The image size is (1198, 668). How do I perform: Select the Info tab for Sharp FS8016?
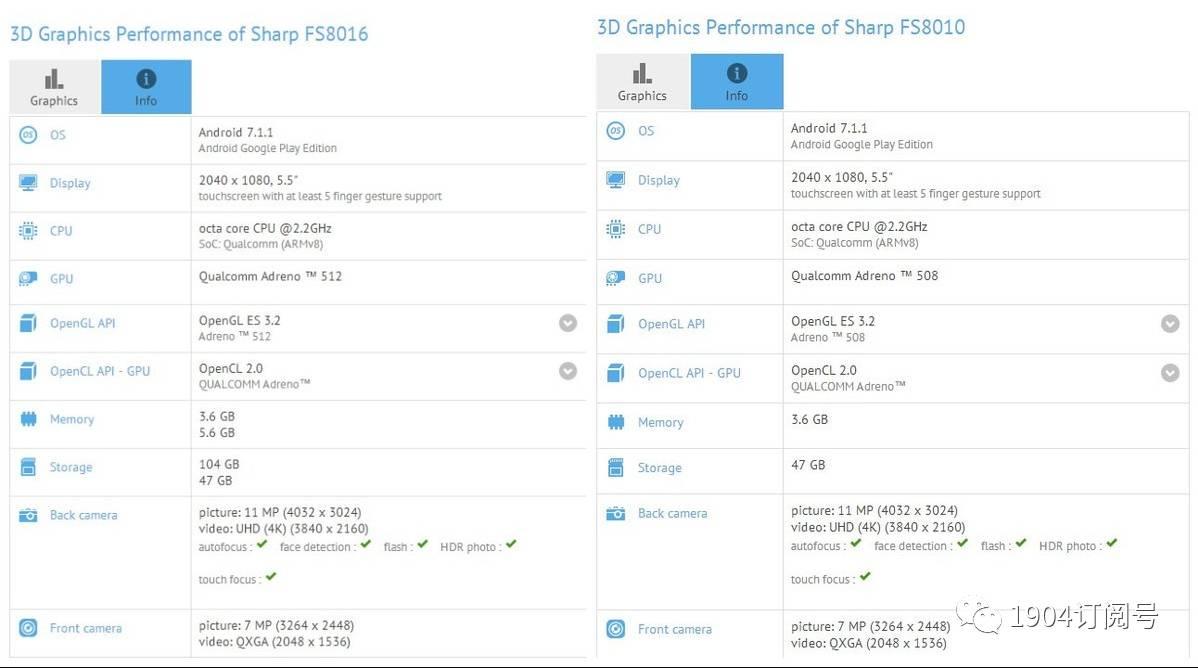pyautogui.click(x=146, y=87)
